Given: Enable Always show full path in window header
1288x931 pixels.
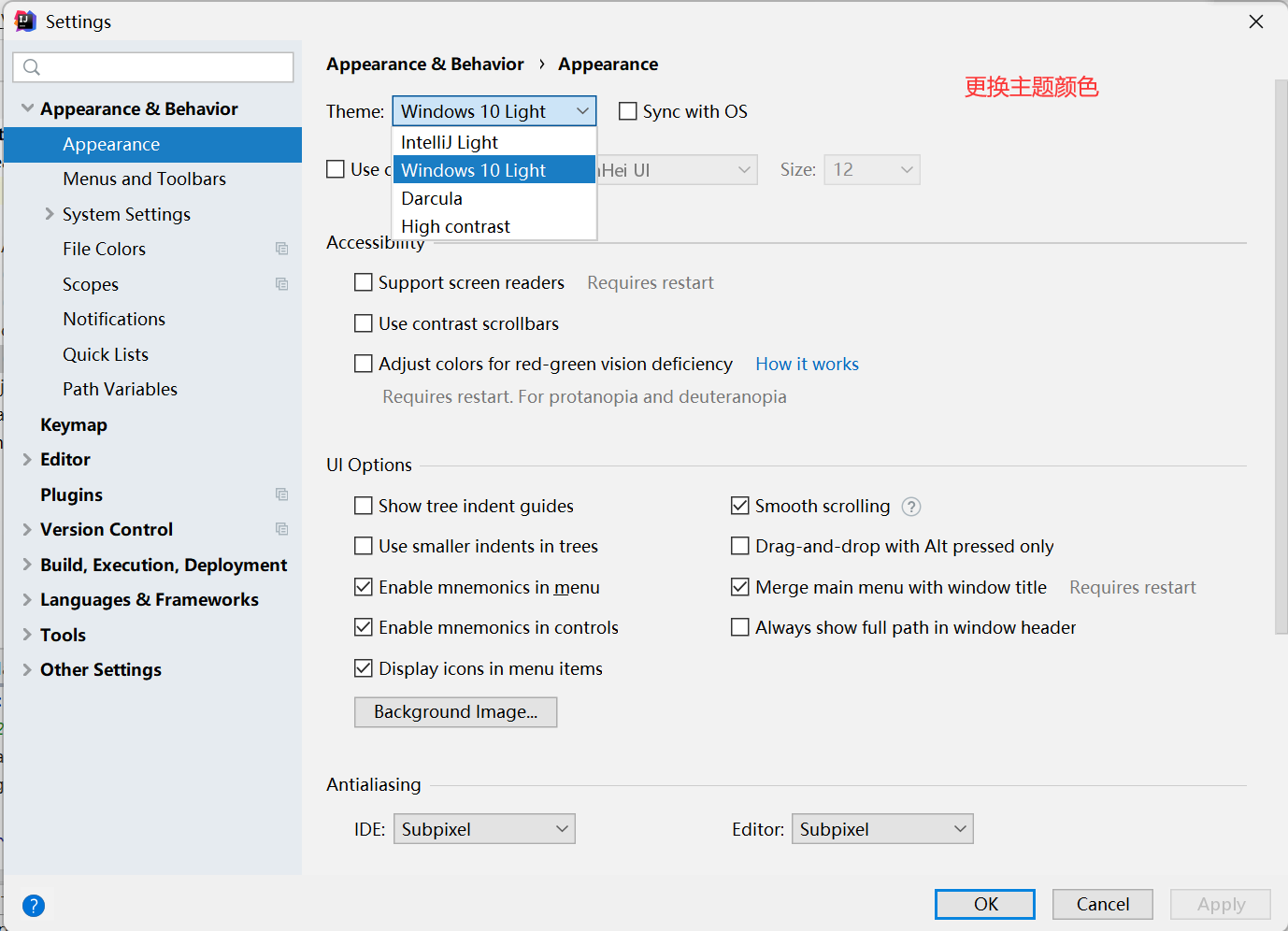Looking at the screenshot, I should (740, 627).
